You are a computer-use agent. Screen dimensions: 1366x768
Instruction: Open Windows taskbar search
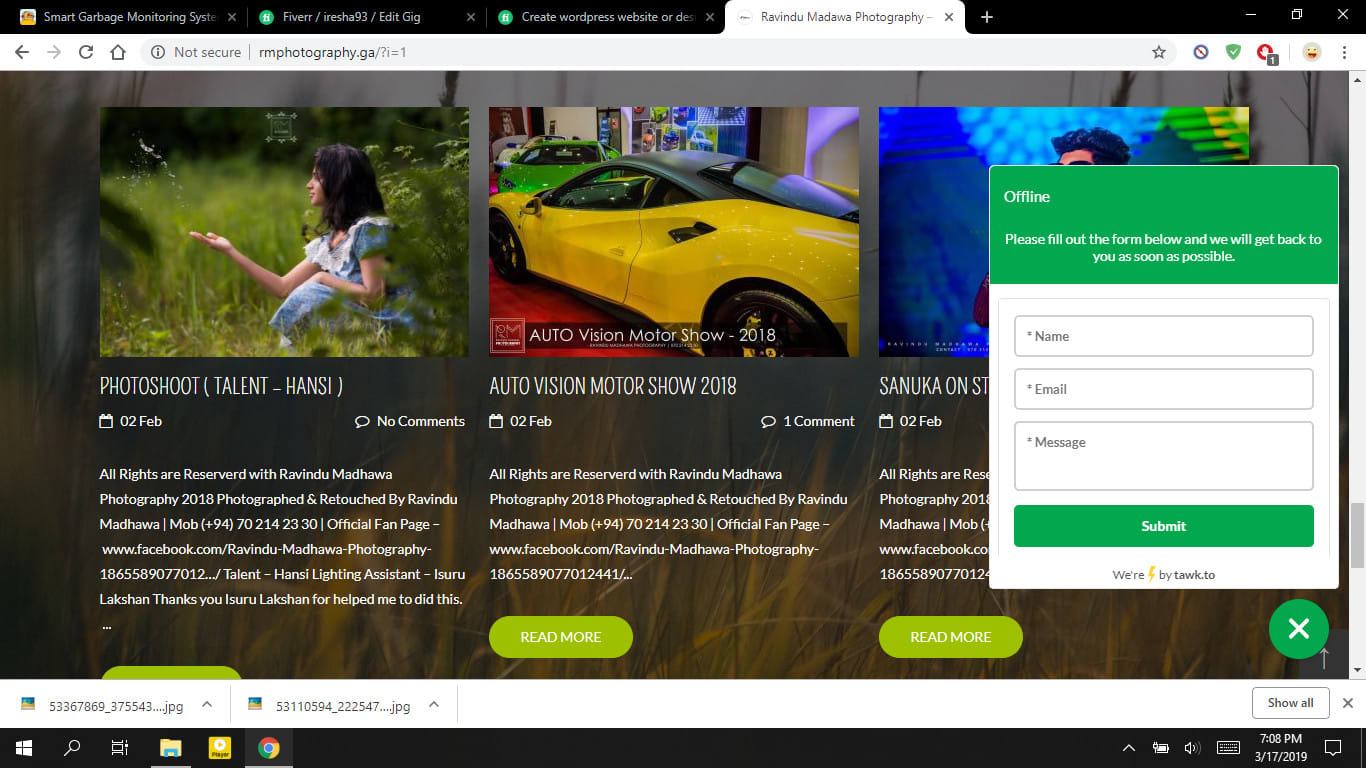click(x=72, y=748)
